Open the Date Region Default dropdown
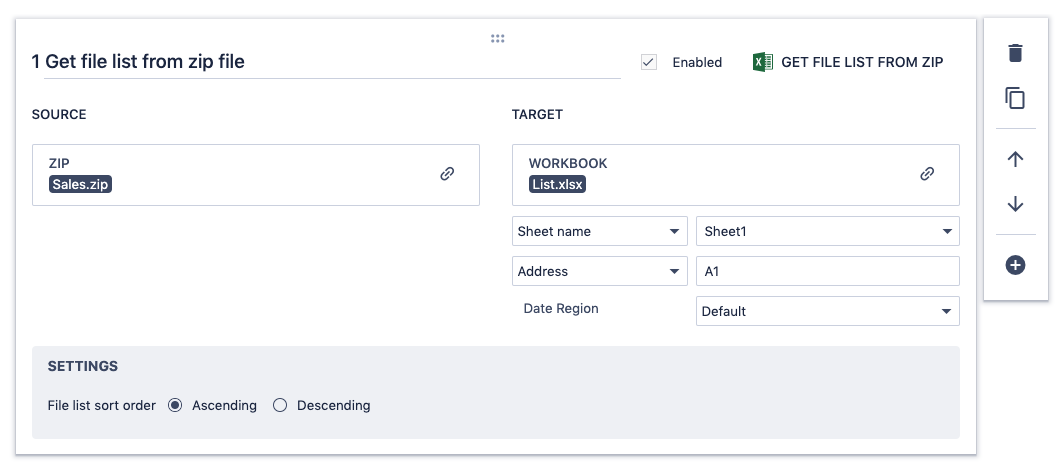The height and width of the screenshot is (472, 1064). point(827,311)
